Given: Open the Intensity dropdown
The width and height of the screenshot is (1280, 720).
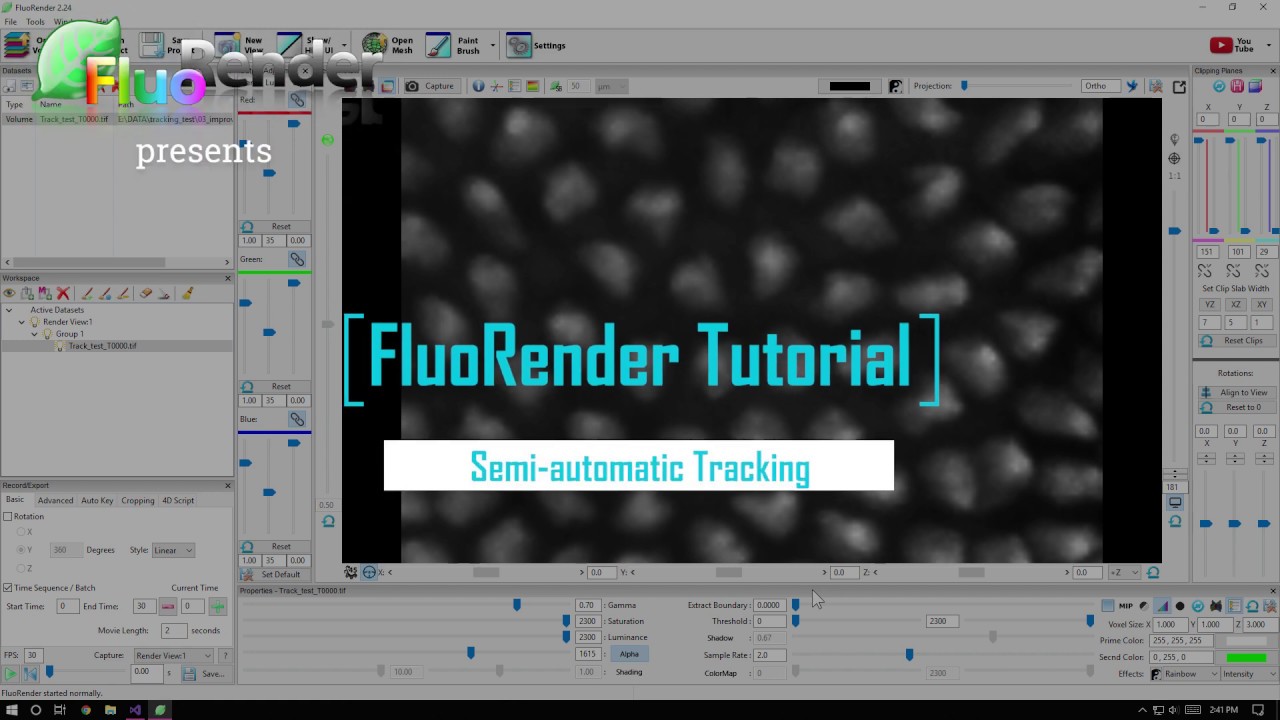Looking at the screenshot, I should (1249, 674).
